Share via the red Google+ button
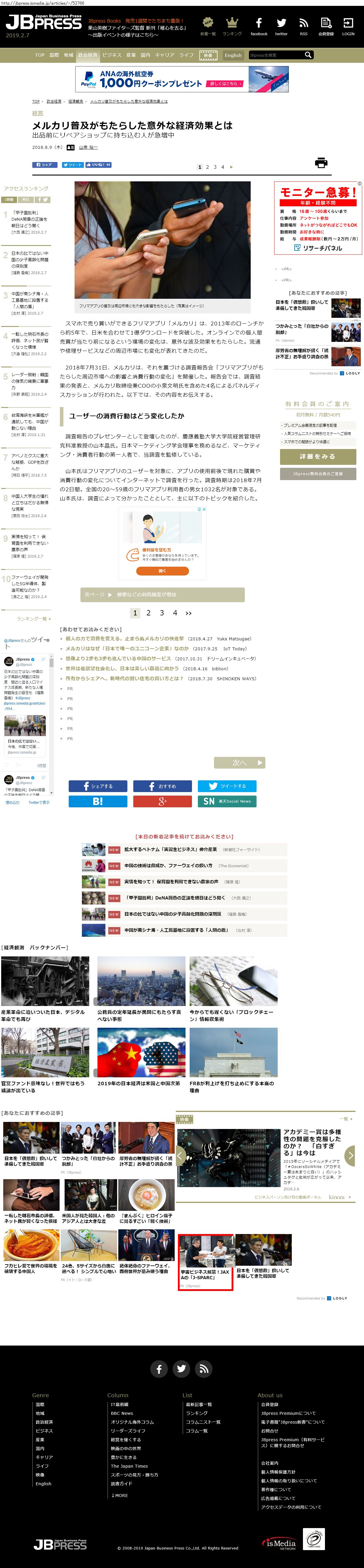This screenshot has width=364, height=1568. tap(163, 801)
